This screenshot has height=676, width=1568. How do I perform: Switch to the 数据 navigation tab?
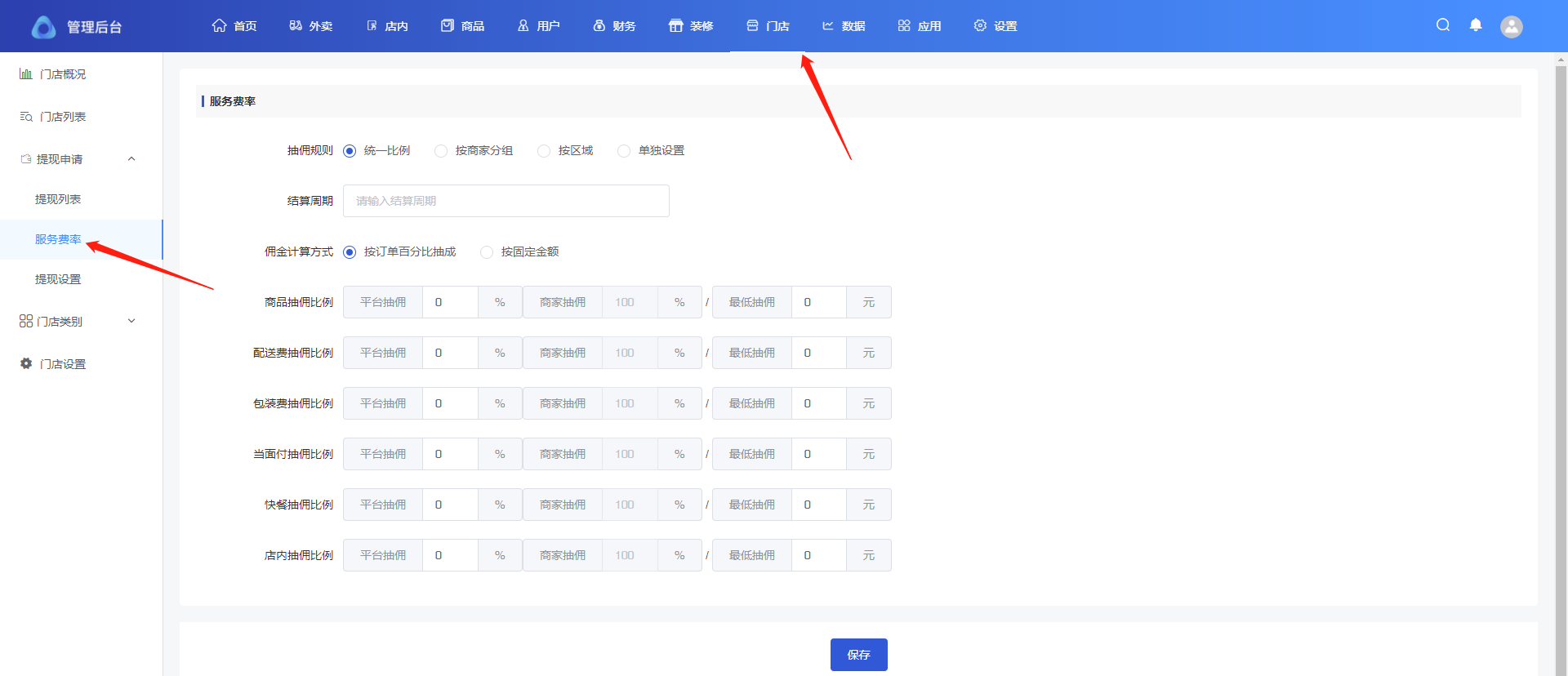point(844,26)
